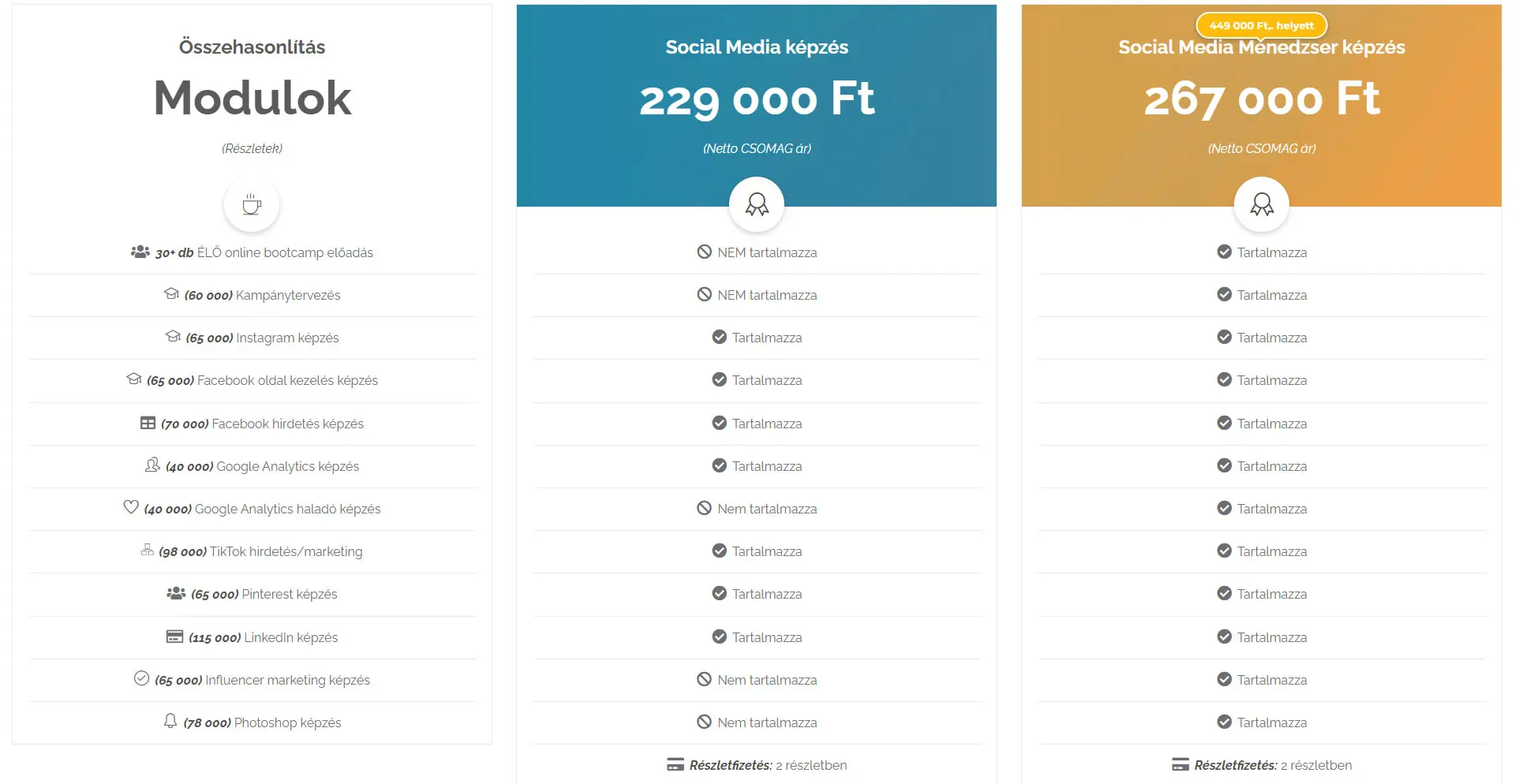
Task: Click the Social Media Menedzser képzés heading
Action: (x=1262, y=49)
